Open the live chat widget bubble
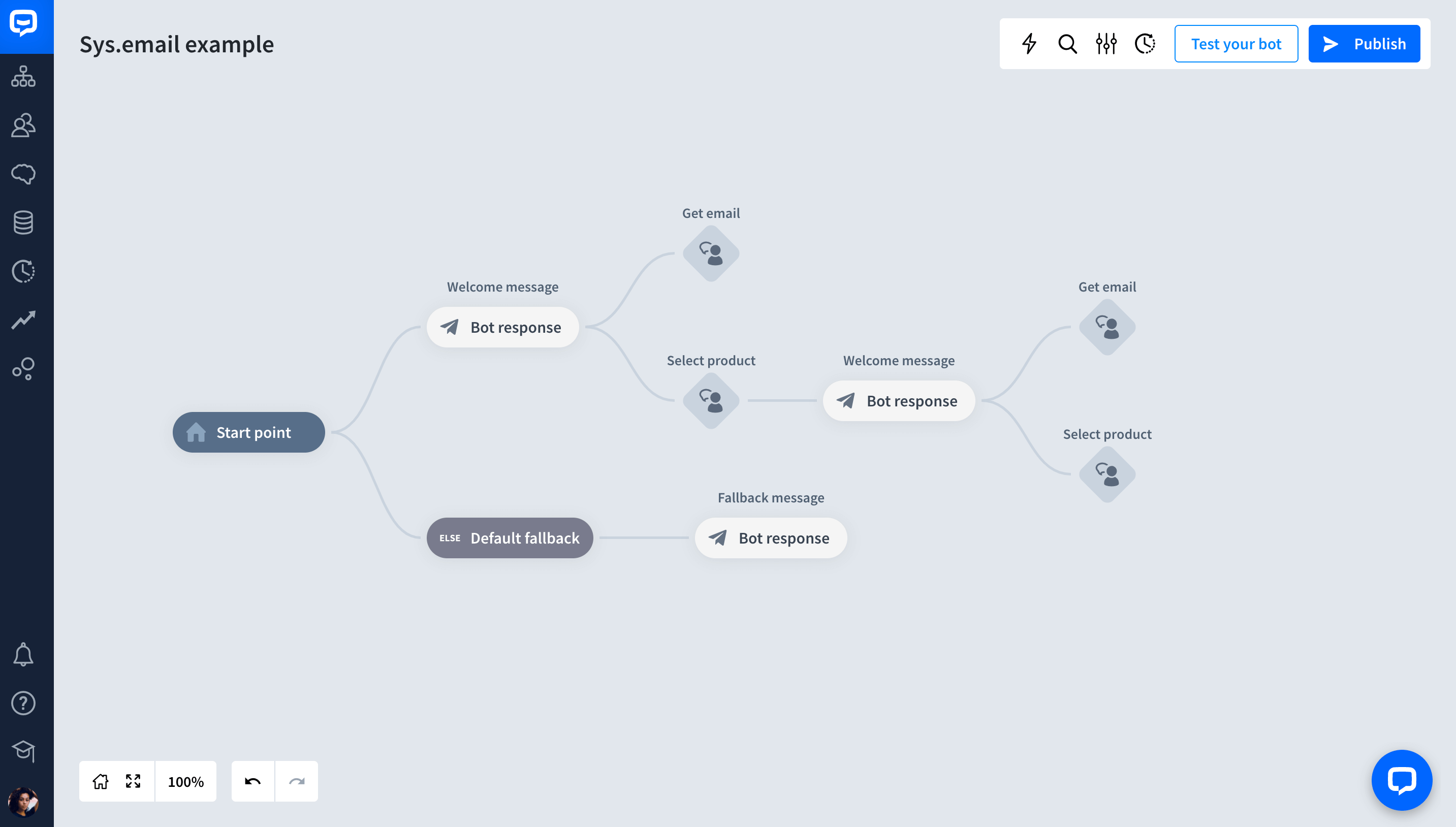This screenshot has width=1456, height=827. [1402, 780]
